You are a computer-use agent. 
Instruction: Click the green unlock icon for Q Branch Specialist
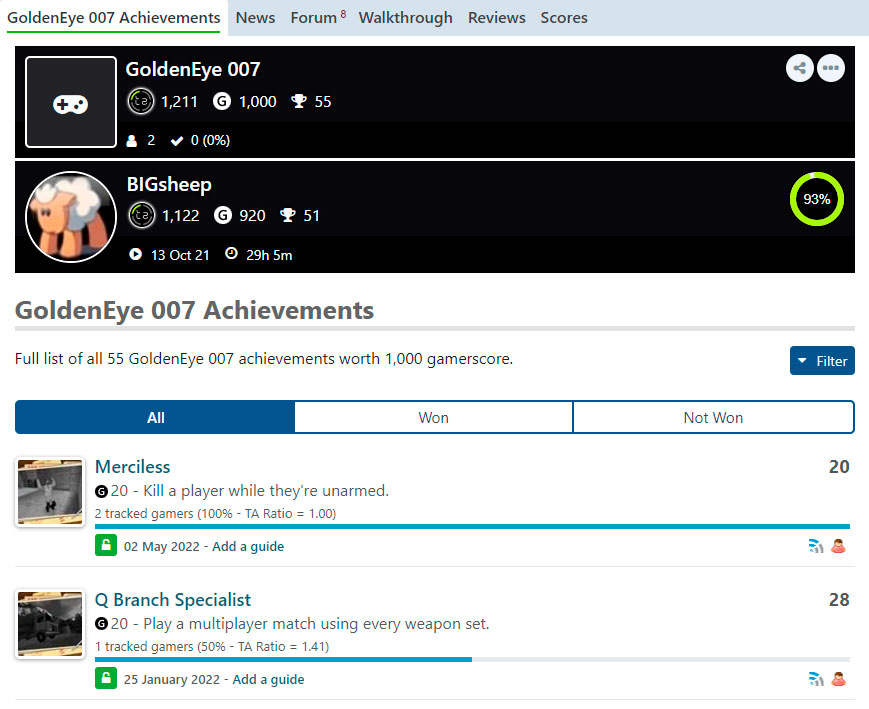(x=106, y=679)
